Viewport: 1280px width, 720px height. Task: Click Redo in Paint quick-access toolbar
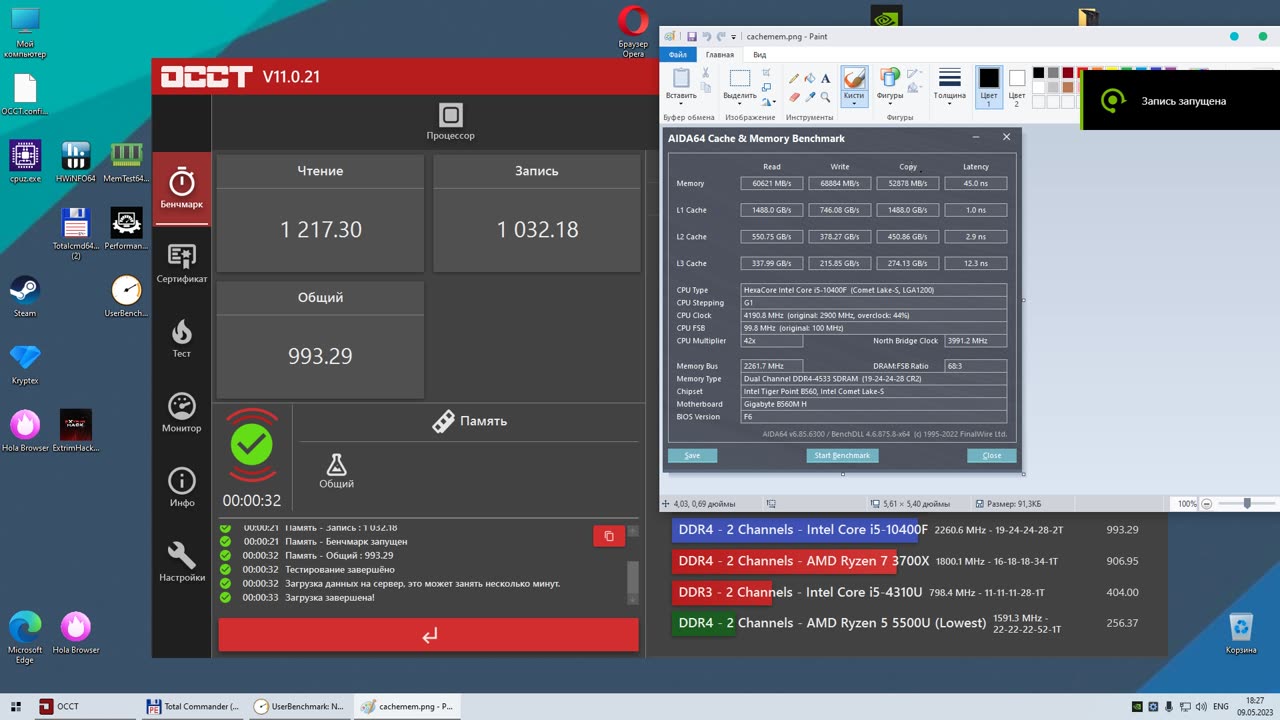pos(720,37)
